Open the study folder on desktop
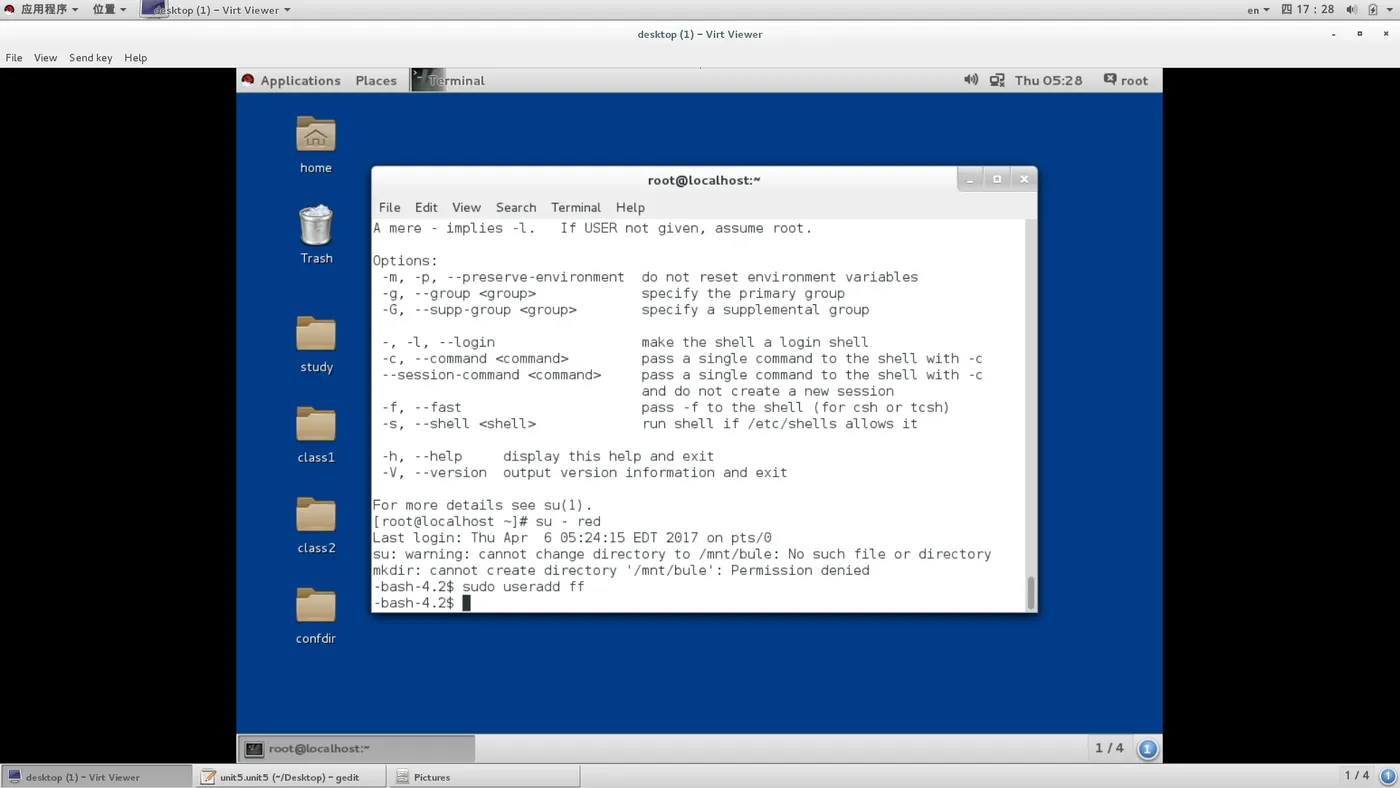 pyautogui.click(x=315, y=334)
